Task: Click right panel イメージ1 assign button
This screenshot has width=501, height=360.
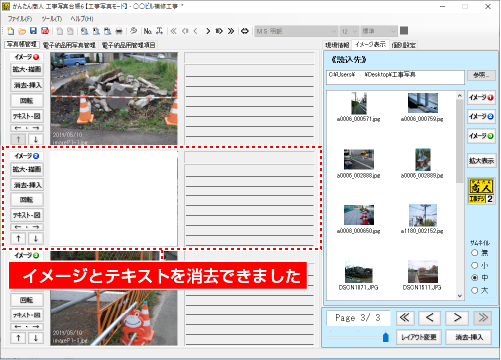Action: (x=481, y=98)
